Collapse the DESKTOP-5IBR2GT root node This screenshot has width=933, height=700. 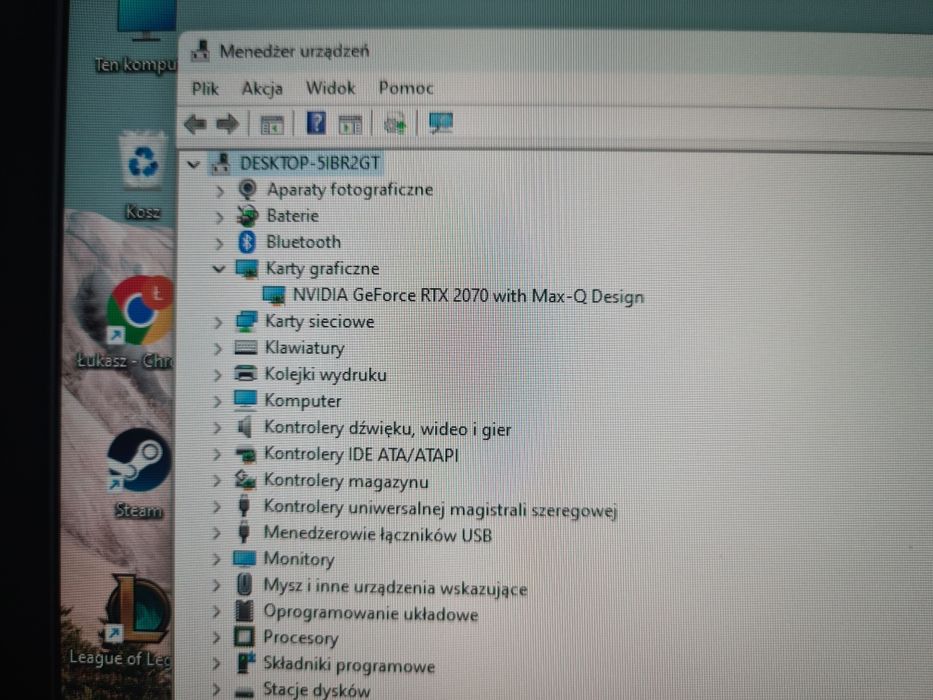click(193, 164)
